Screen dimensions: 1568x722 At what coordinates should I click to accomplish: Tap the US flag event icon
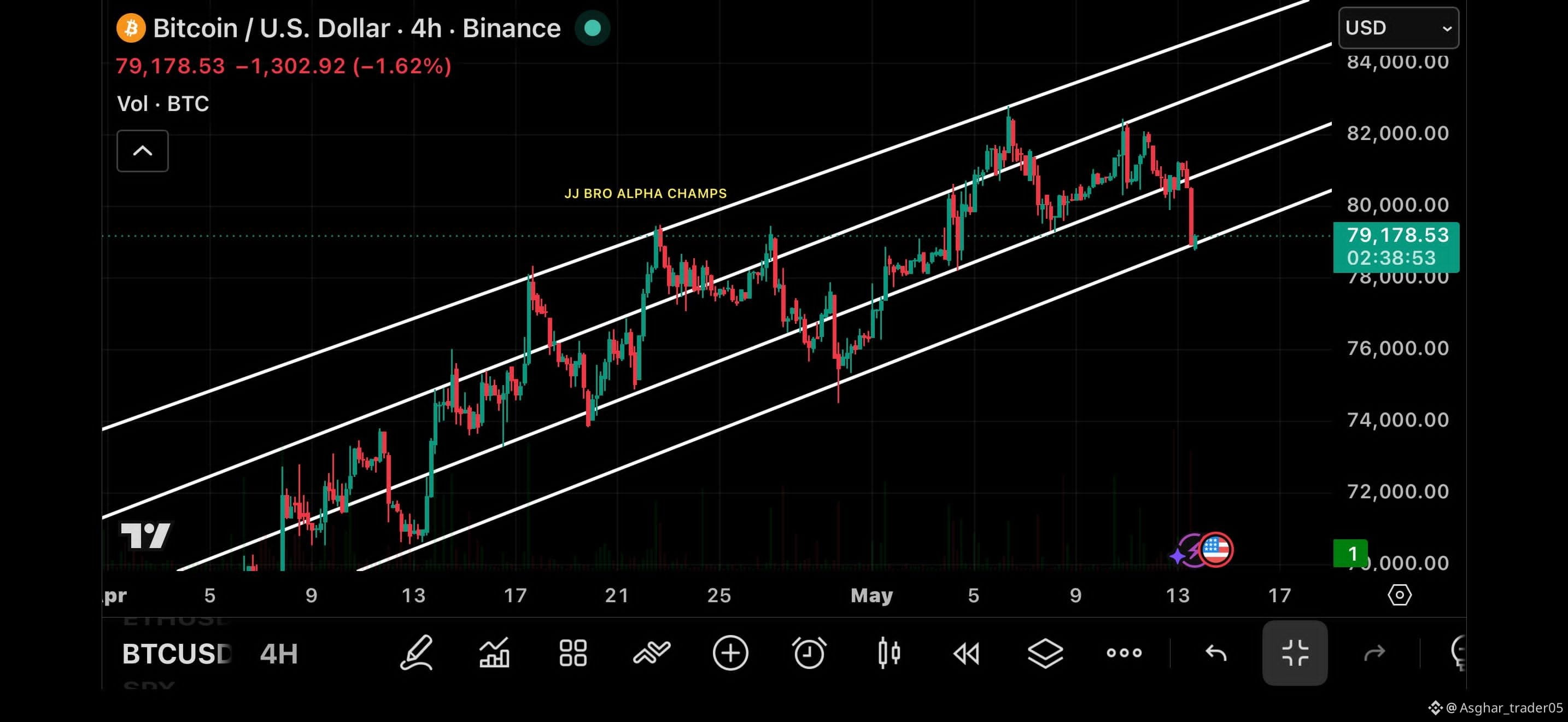pyautogui.click(x=1215, y=550)
